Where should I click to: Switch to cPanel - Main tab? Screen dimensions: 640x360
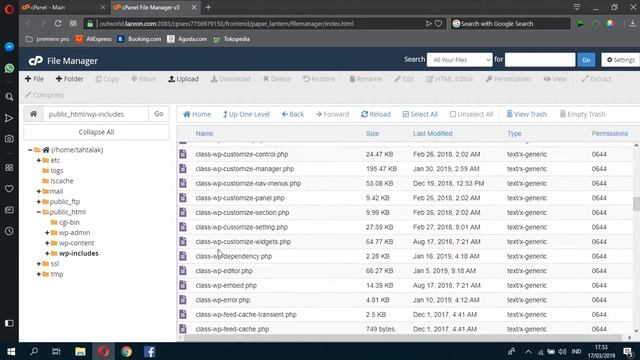coord(61,7)
